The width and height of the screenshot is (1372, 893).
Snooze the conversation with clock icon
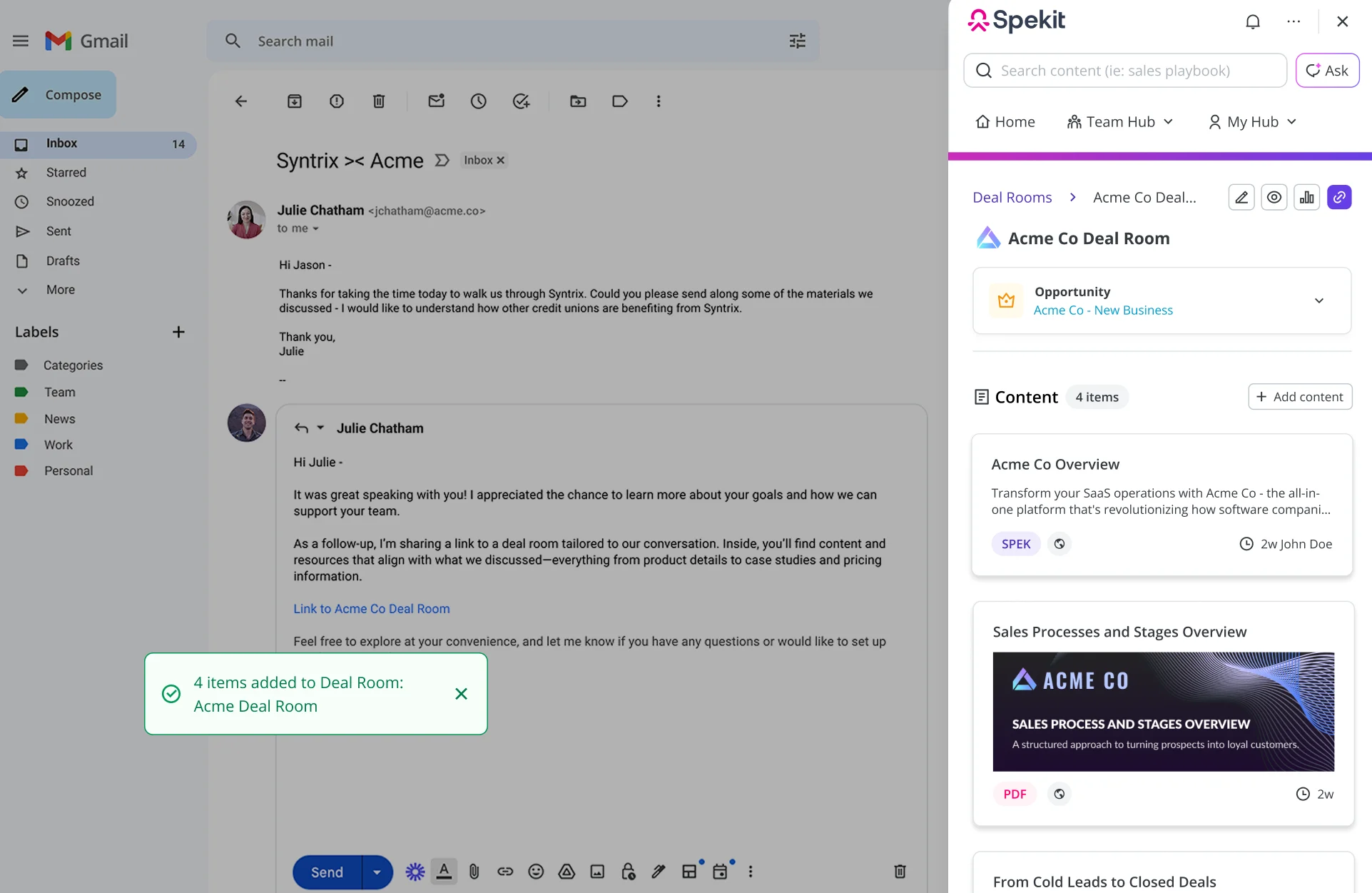point(478,101)
